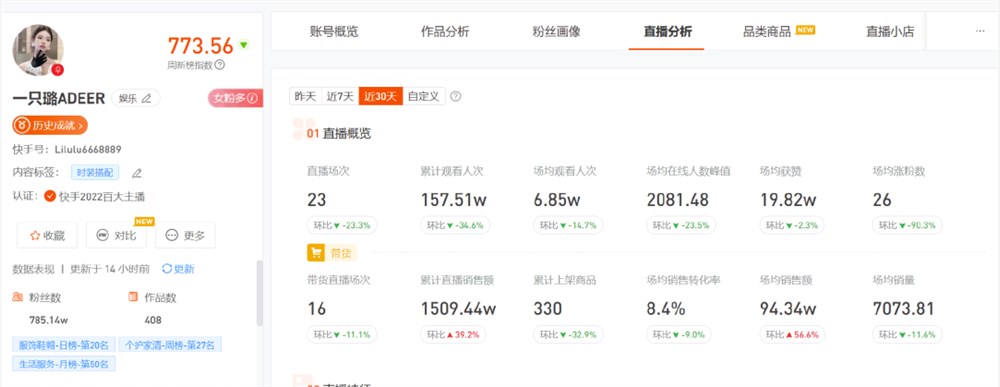Image resolution: width=1000 pixels, height=387 pixels.
Task: Open the three-dots overflow menu in tab bar
Action: (x=980, y=31)
